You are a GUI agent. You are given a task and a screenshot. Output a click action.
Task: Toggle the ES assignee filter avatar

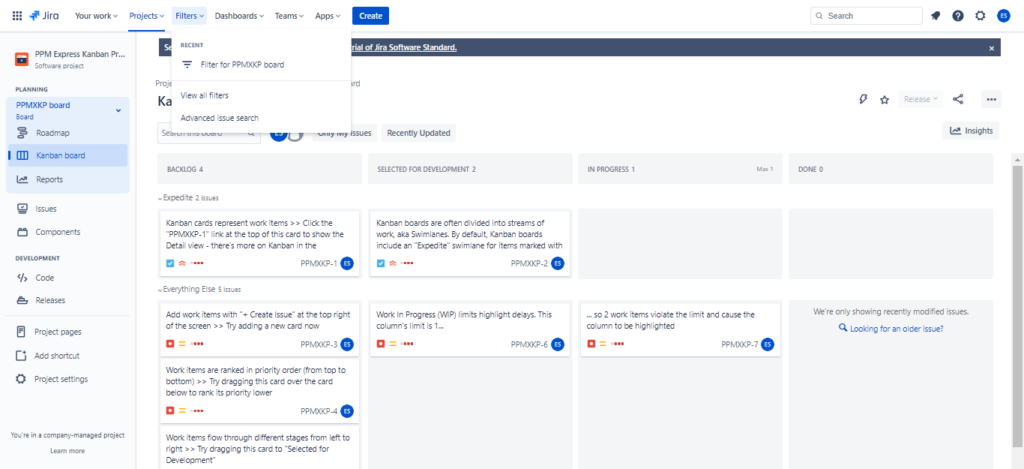278,133
